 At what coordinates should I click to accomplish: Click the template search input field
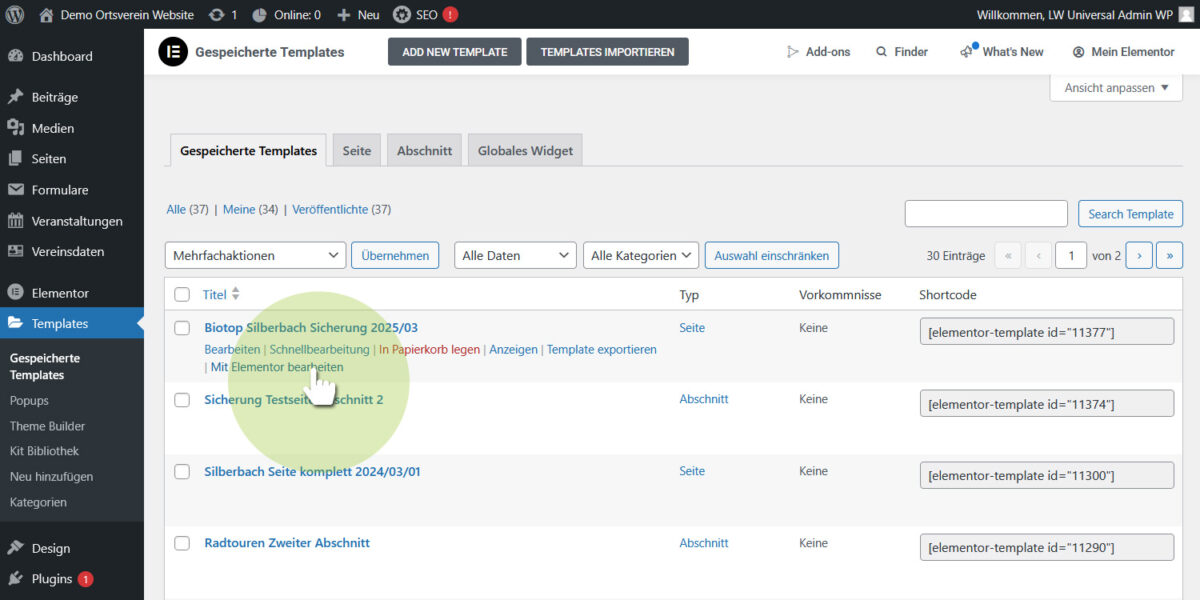click(x=986, y=214)
